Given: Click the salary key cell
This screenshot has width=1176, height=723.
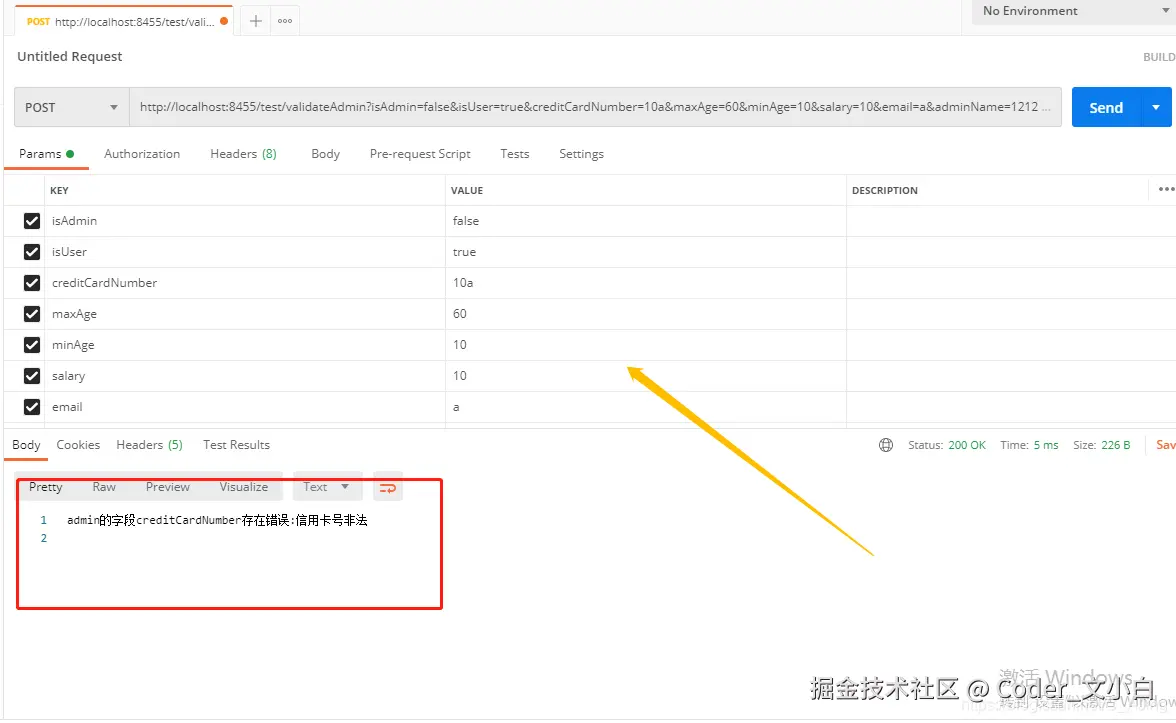Looking at the screenshot, I should [244, 376].
